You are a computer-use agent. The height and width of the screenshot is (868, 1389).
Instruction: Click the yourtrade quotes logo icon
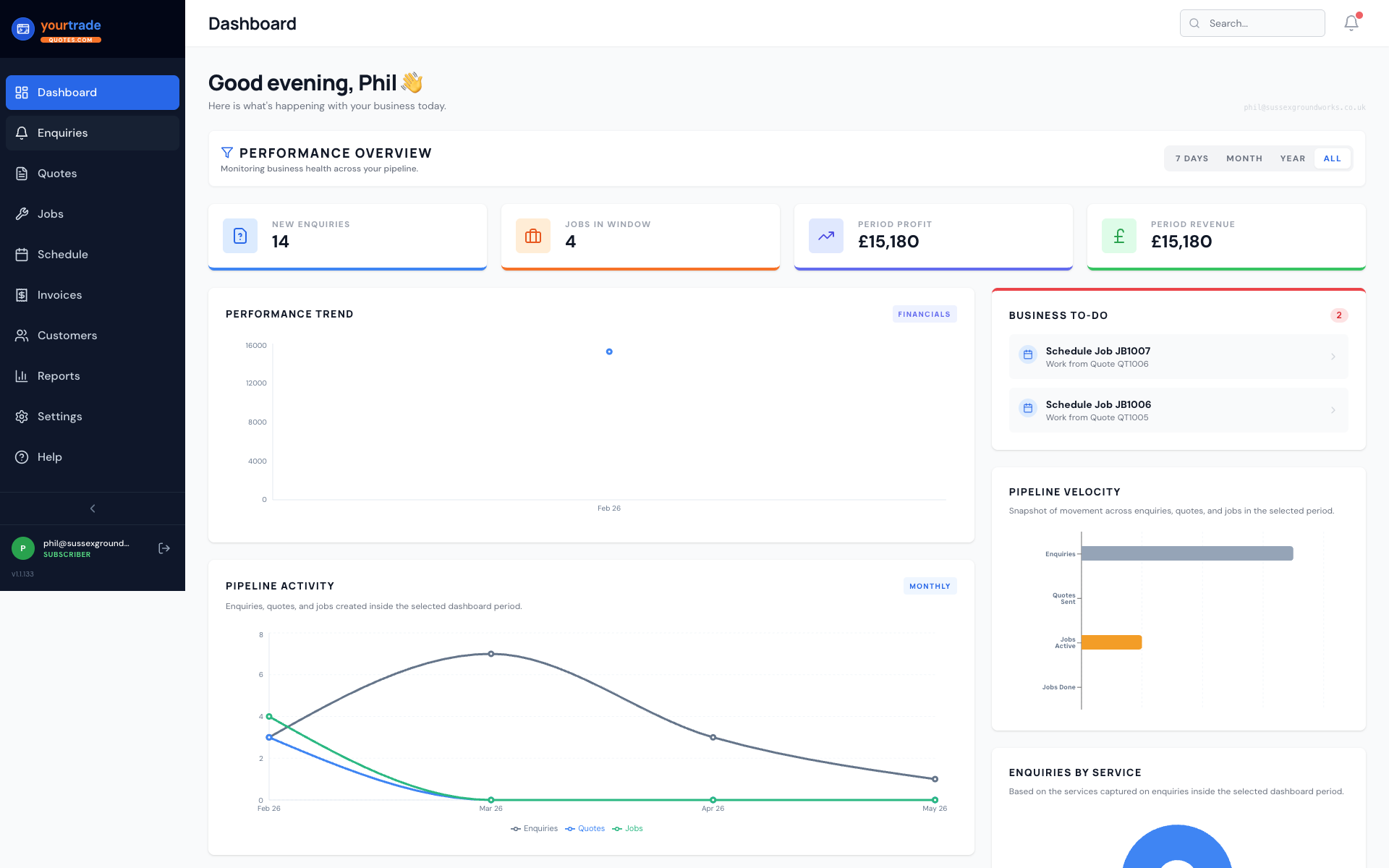(x=23, y=29)
